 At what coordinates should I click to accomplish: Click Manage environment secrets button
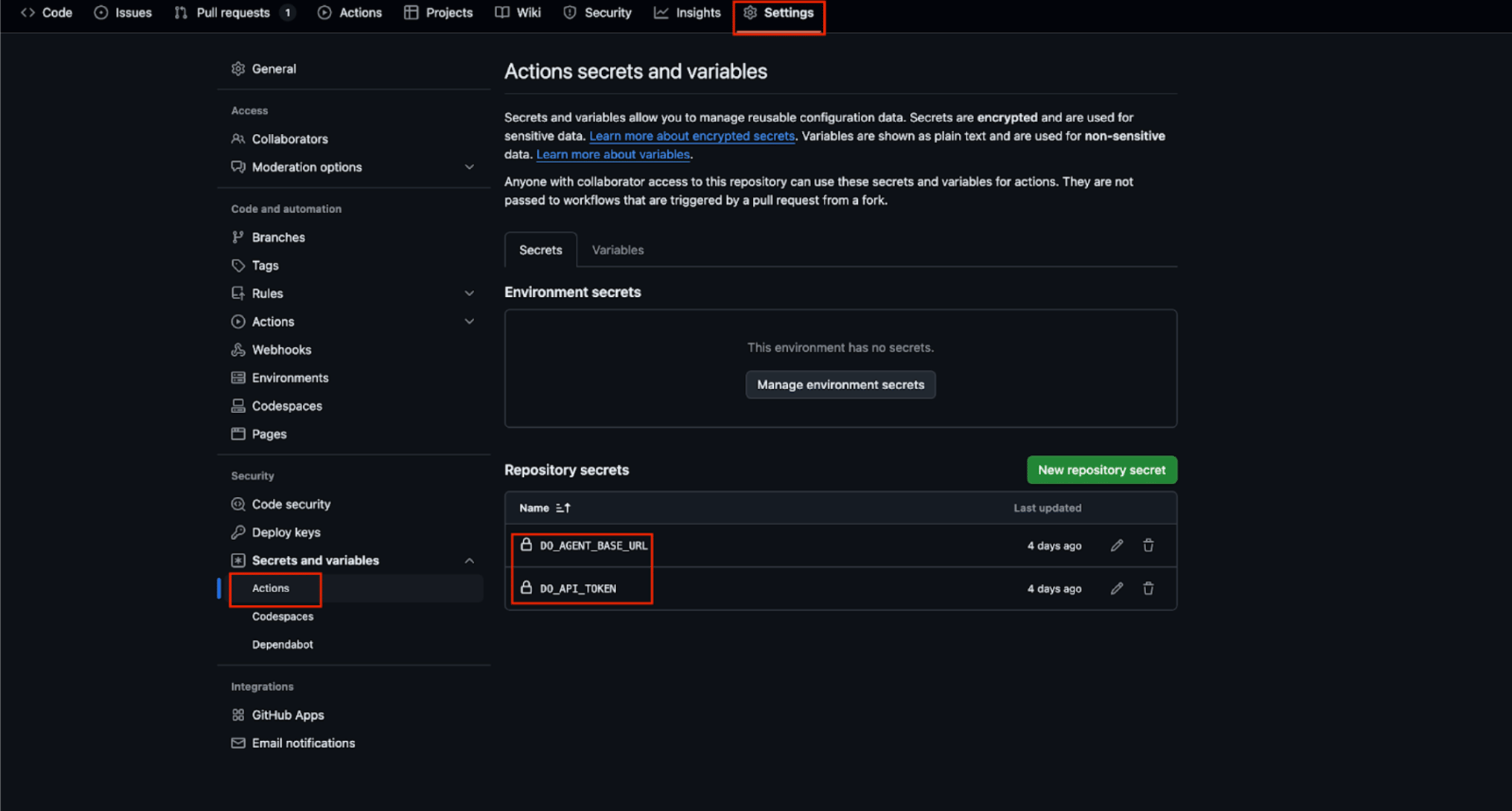pyautogui.click(x=841, y=385)
